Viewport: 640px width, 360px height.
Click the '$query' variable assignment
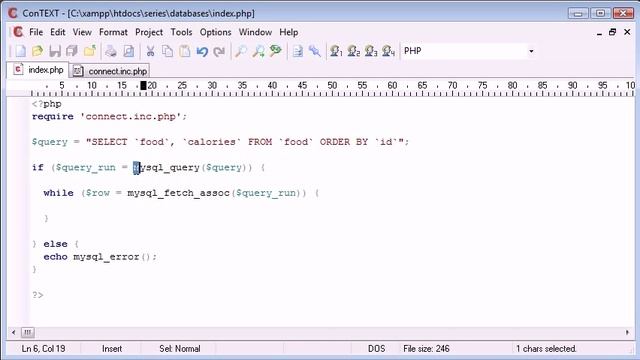pos(49,142)
